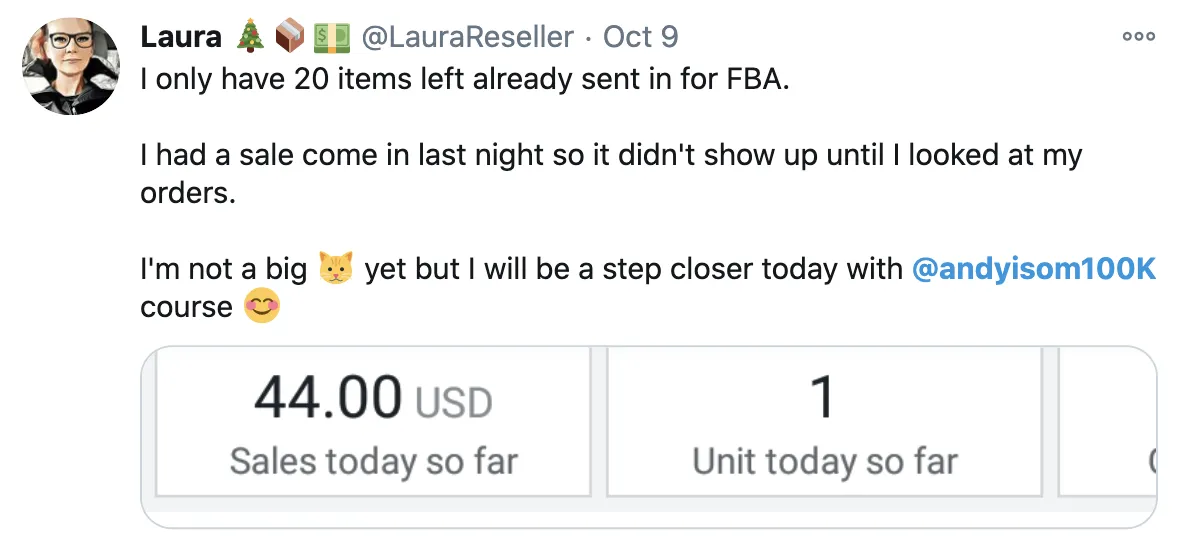Select the 44.00 sales amount figure
The height and width of the screenshot is (540, 1180).
(327, 398)
